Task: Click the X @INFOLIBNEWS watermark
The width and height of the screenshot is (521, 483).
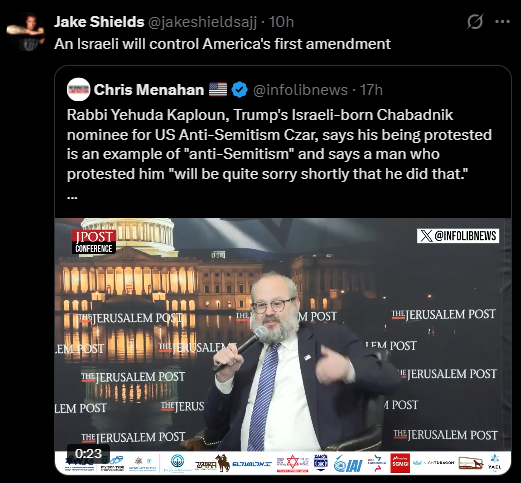Action: 458,236
